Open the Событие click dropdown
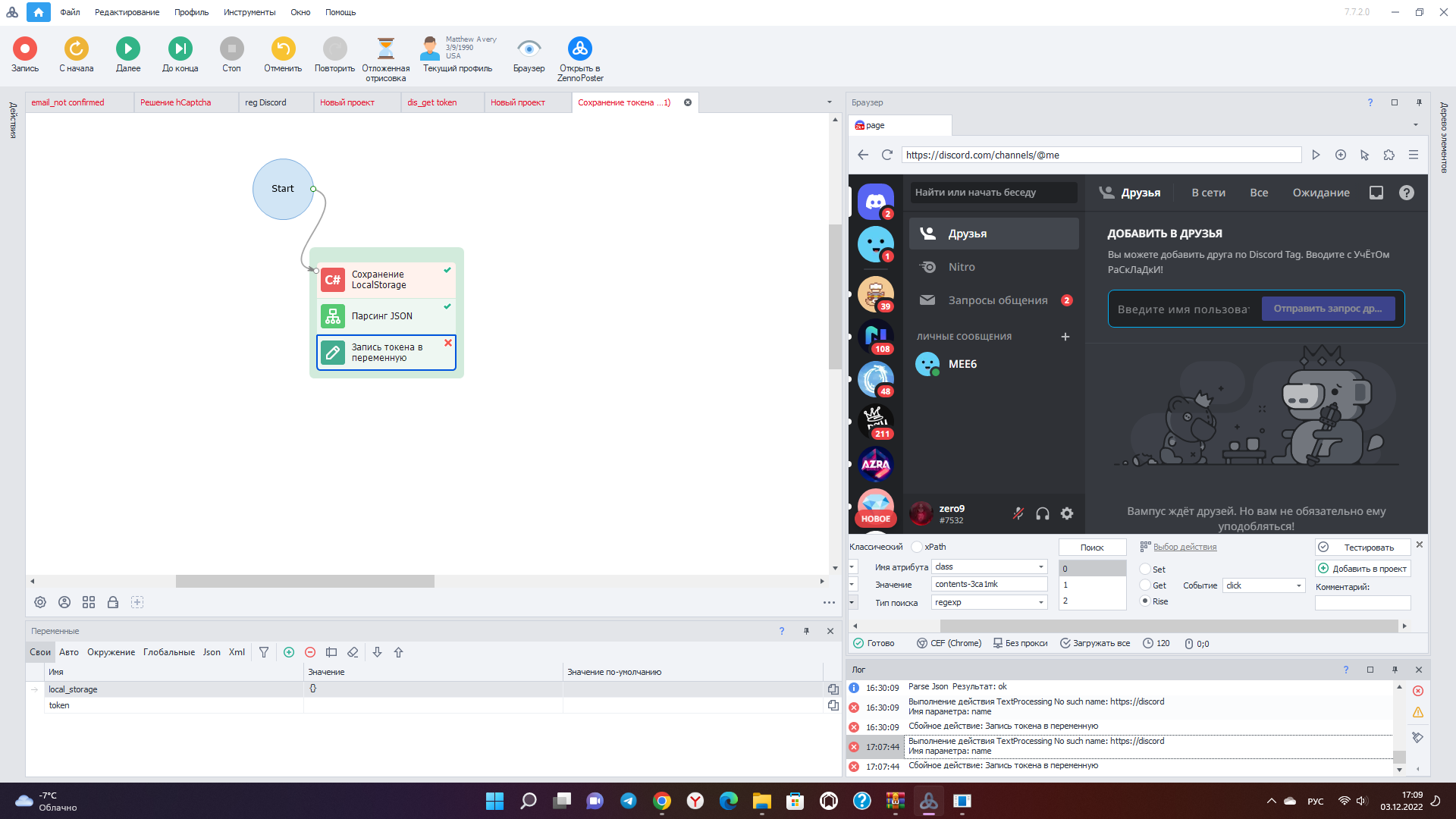 pos(1298,586)
